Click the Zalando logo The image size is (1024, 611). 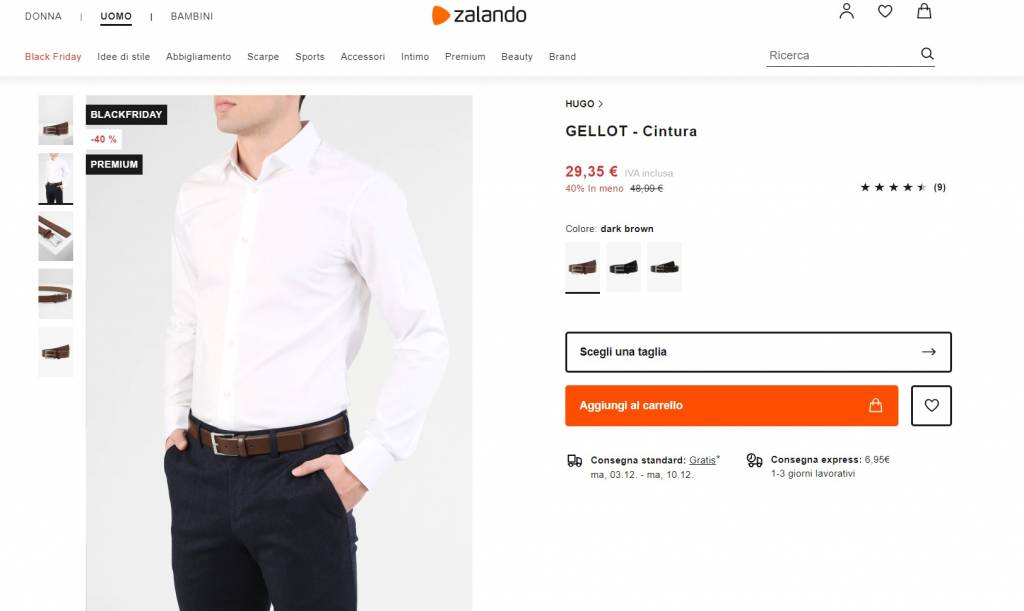[479, 15]
